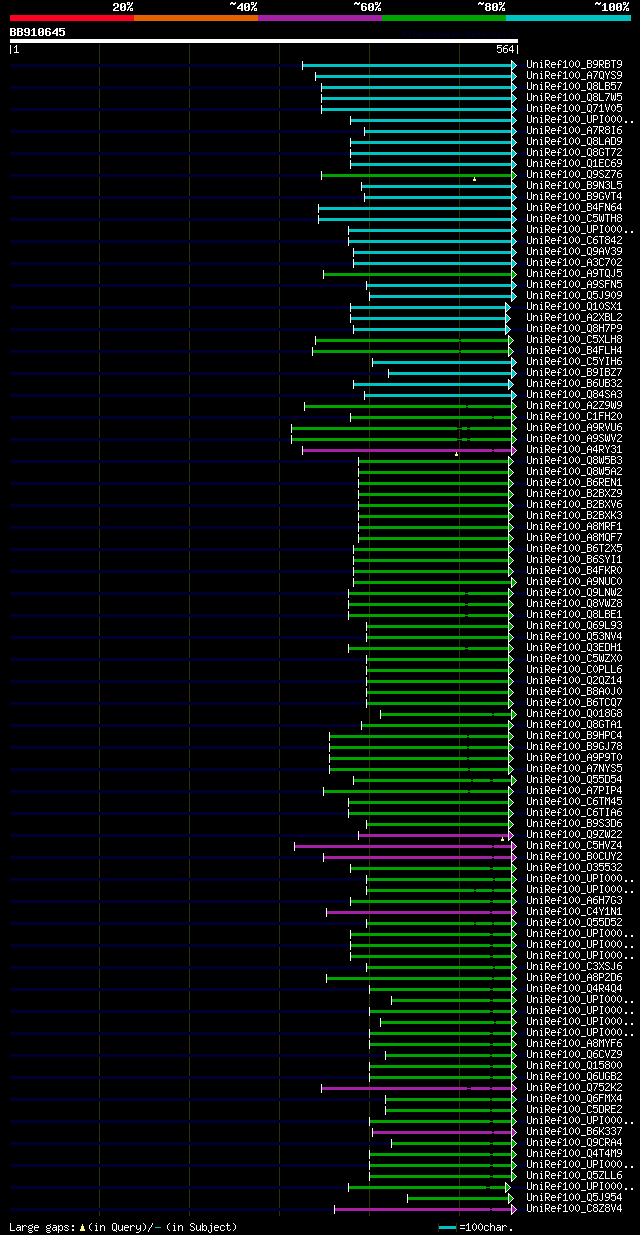
Task: Click hit UniRef100_Q8GT72
Action: click(574, 153)
